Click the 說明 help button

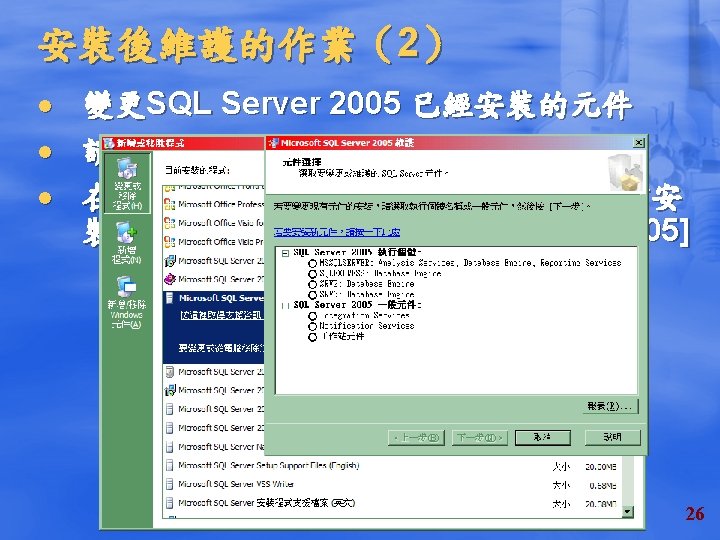coord(612,438)
